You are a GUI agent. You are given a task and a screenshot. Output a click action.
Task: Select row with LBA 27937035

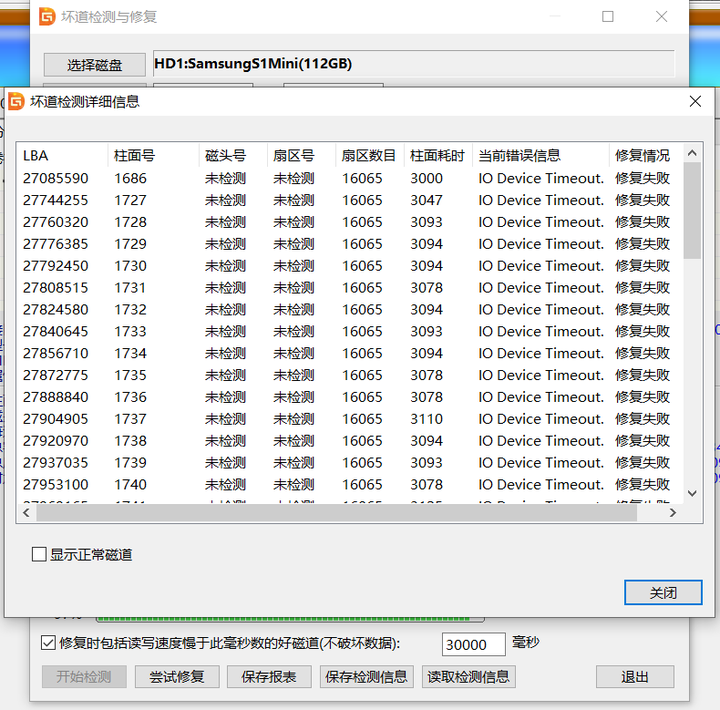pyautogui.click(x=350, y=462)
